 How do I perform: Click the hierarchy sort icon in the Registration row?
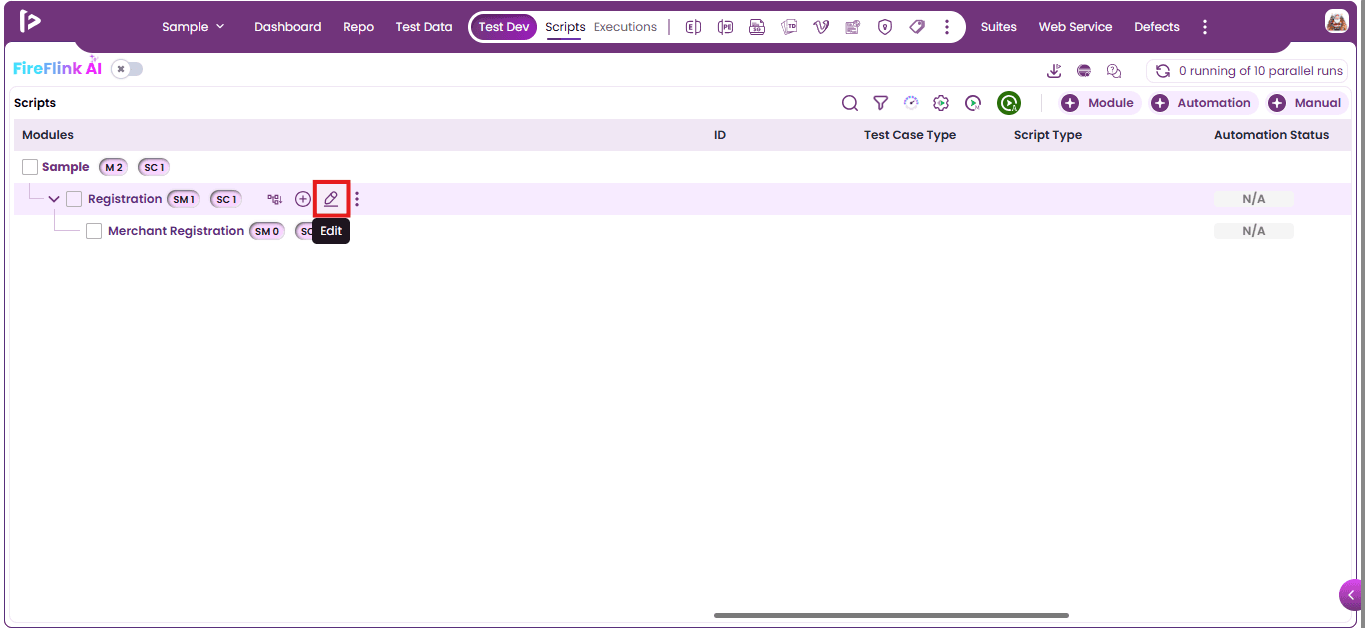(x=274, y=199)
